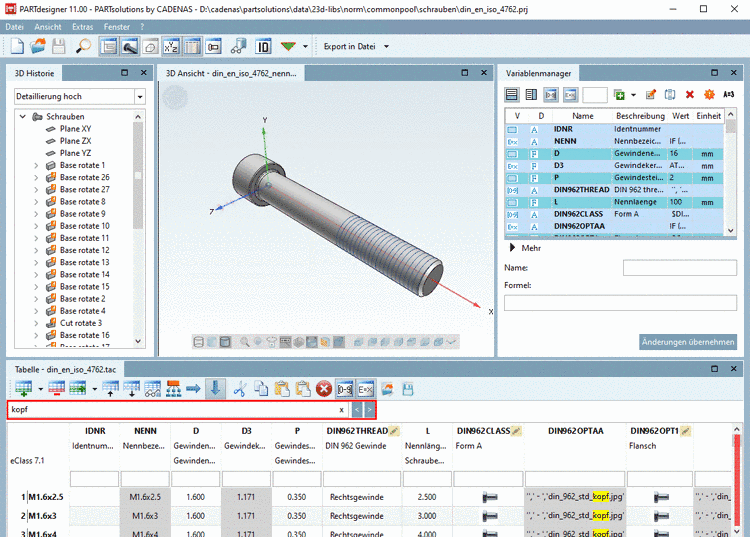The width and height of the screenshot is (750, 537).
Task: Click the ID icon in main toolbar
Action: pos(263,46)
